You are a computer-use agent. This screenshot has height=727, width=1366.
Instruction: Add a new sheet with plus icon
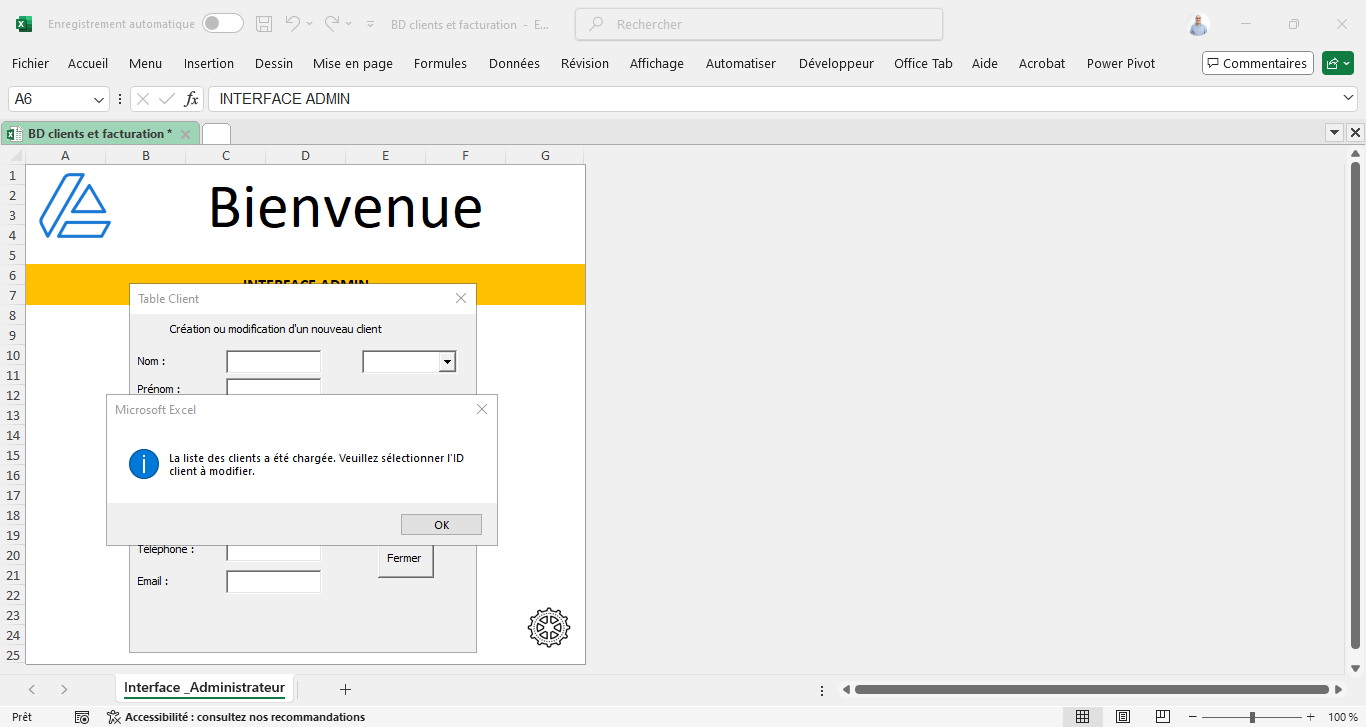[x=345, y=689]
